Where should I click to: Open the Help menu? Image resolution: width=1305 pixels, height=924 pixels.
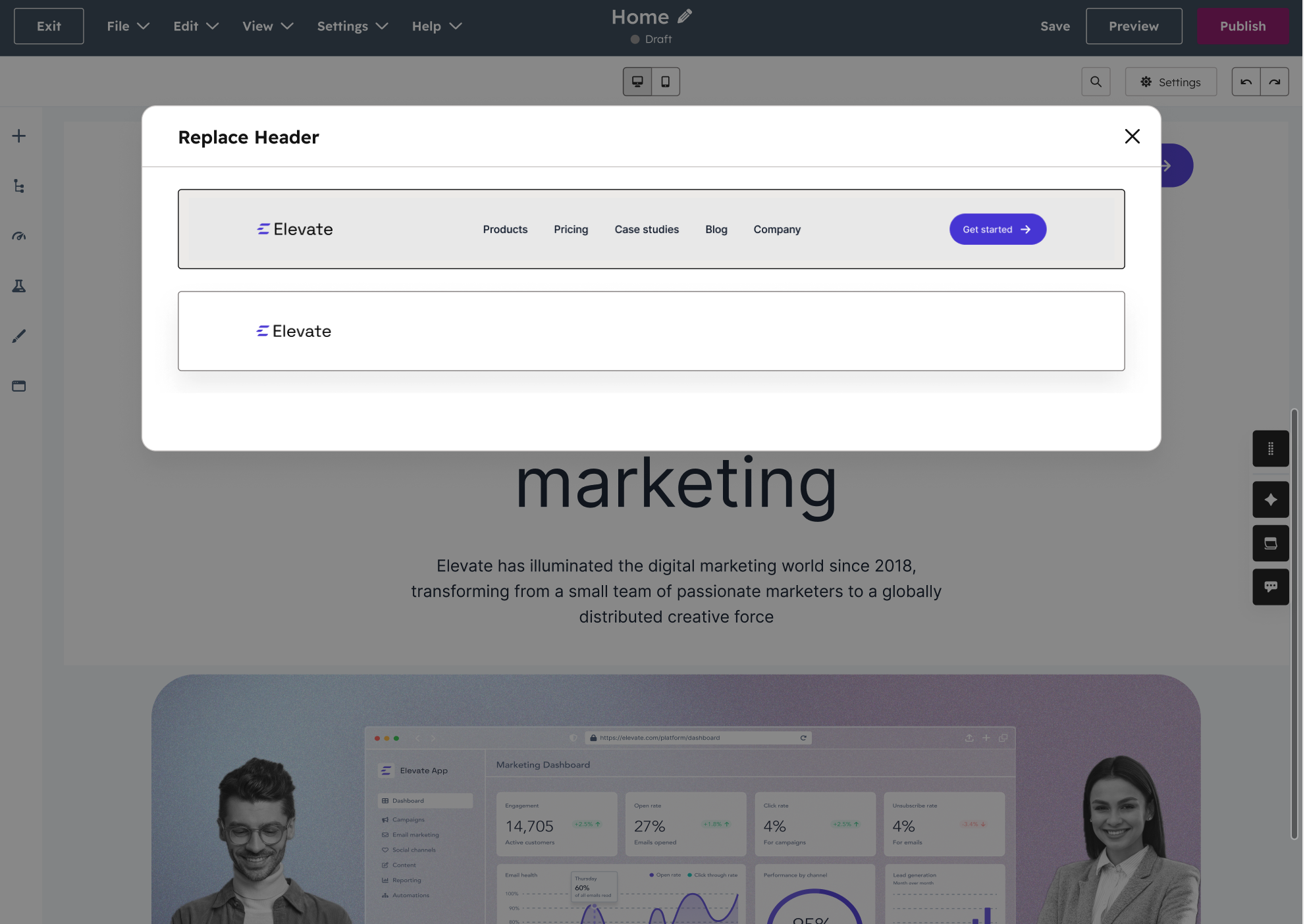click(436, 26)
